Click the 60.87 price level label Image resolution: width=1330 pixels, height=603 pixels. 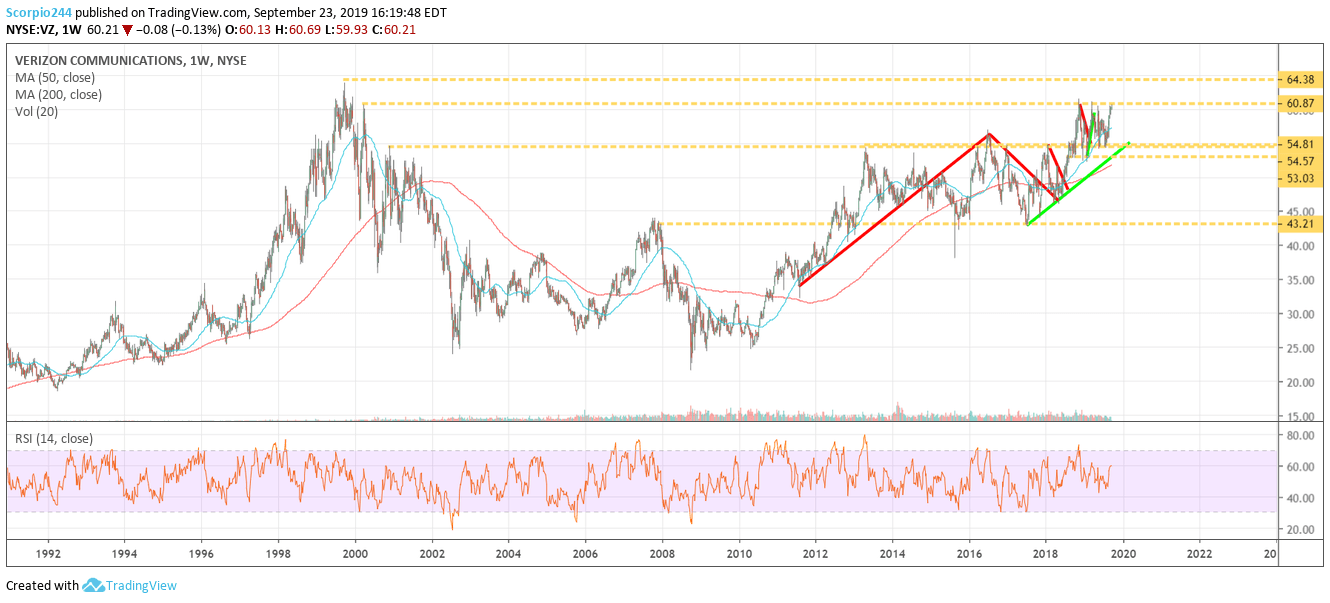click(x=1299, y=103)
